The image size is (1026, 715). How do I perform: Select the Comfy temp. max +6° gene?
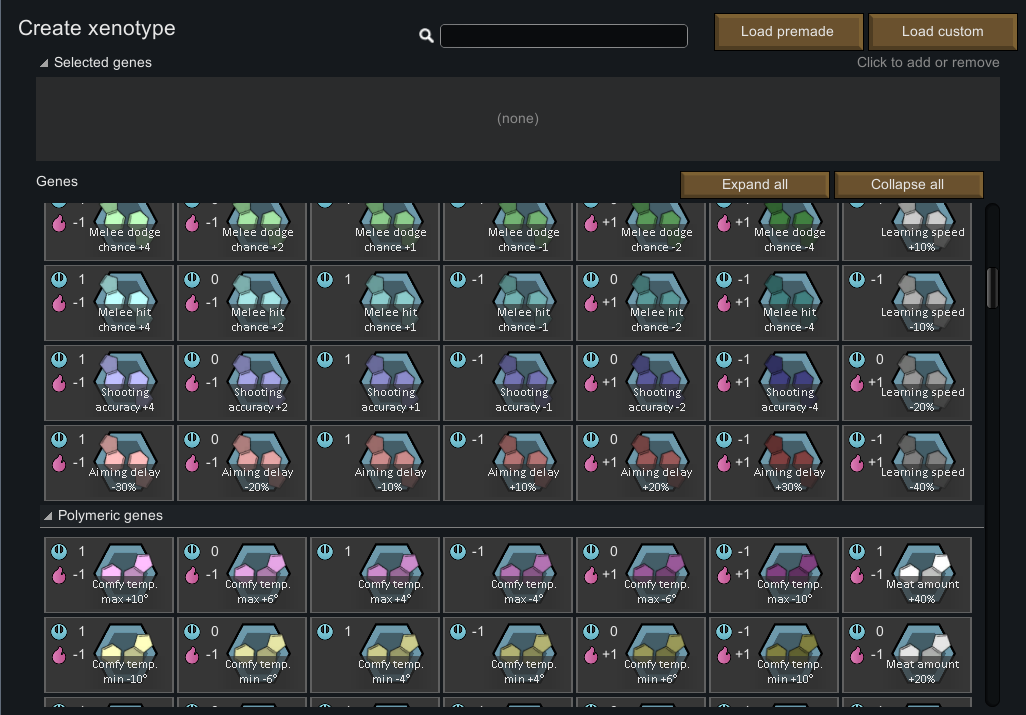pyautogui.click(x=241, y=575)
